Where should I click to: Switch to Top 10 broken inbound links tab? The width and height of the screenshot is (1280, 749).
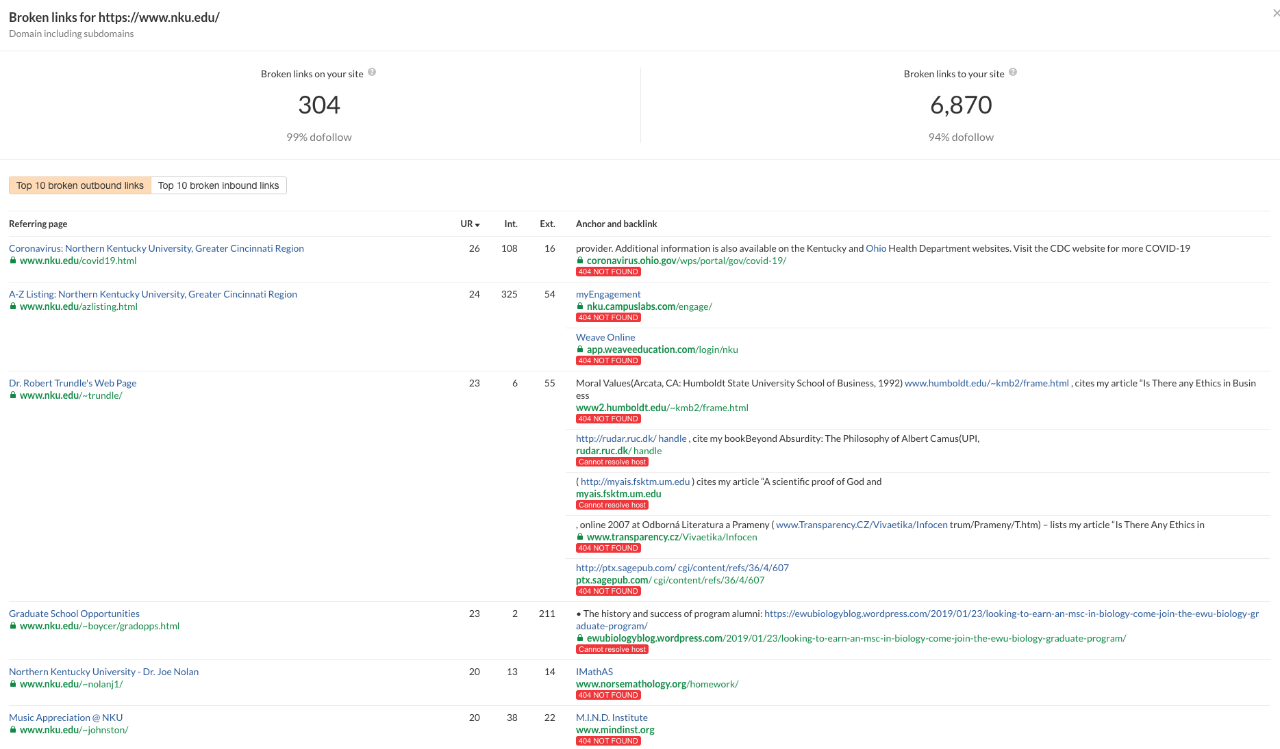(221, 185)
